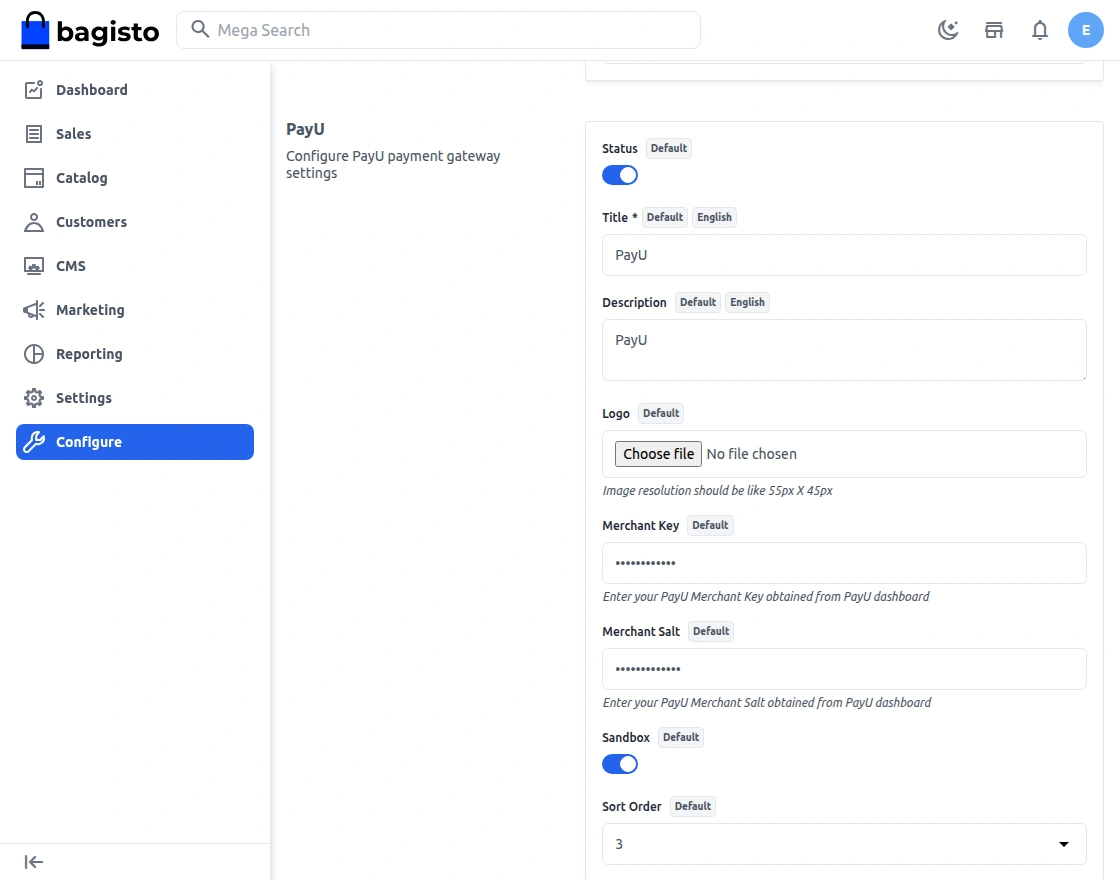Turn off the Sandbox toggle
The height and width of the screenshot is (880, 1120).
(x=620, y=764)
